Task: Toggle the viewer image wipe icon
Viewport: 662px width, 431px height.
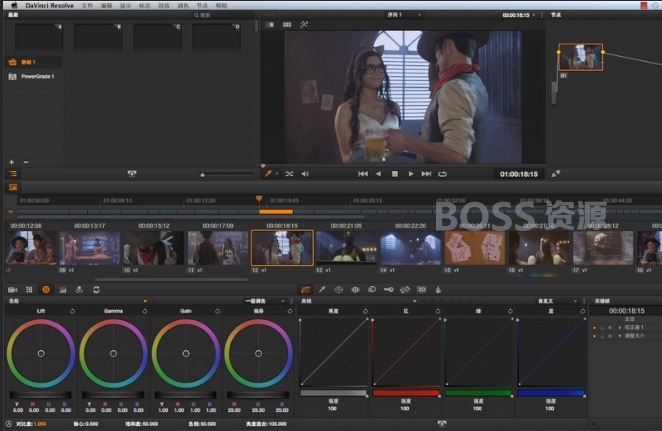Action: (269, 24)
